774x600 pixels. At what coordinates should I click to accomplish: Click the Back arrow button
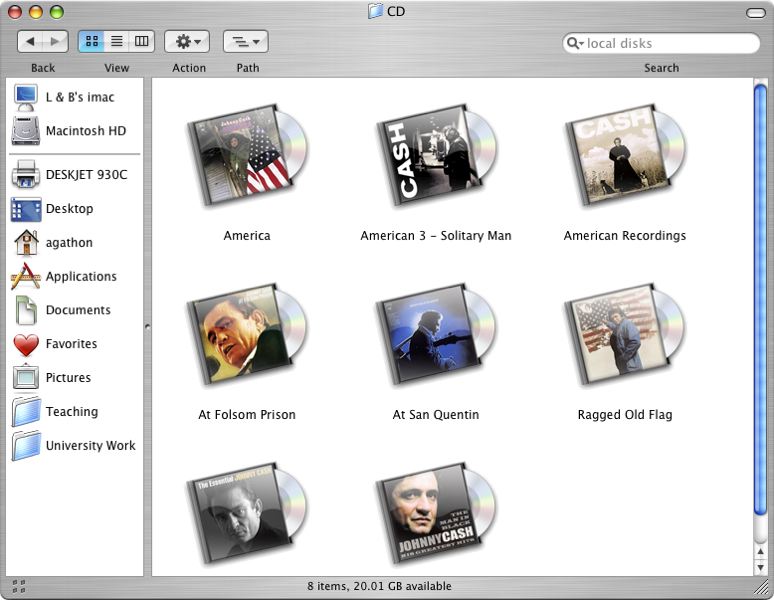coord(31,41)
